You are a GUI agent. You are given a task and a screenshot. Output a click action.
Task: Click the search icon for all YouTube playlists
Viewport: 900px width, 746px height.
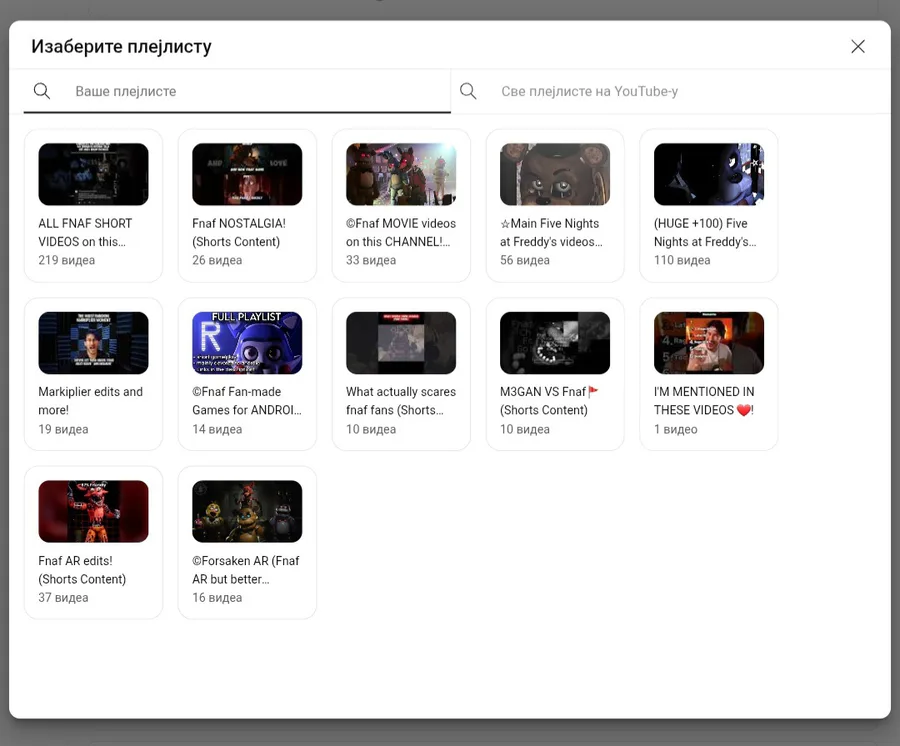468,91
